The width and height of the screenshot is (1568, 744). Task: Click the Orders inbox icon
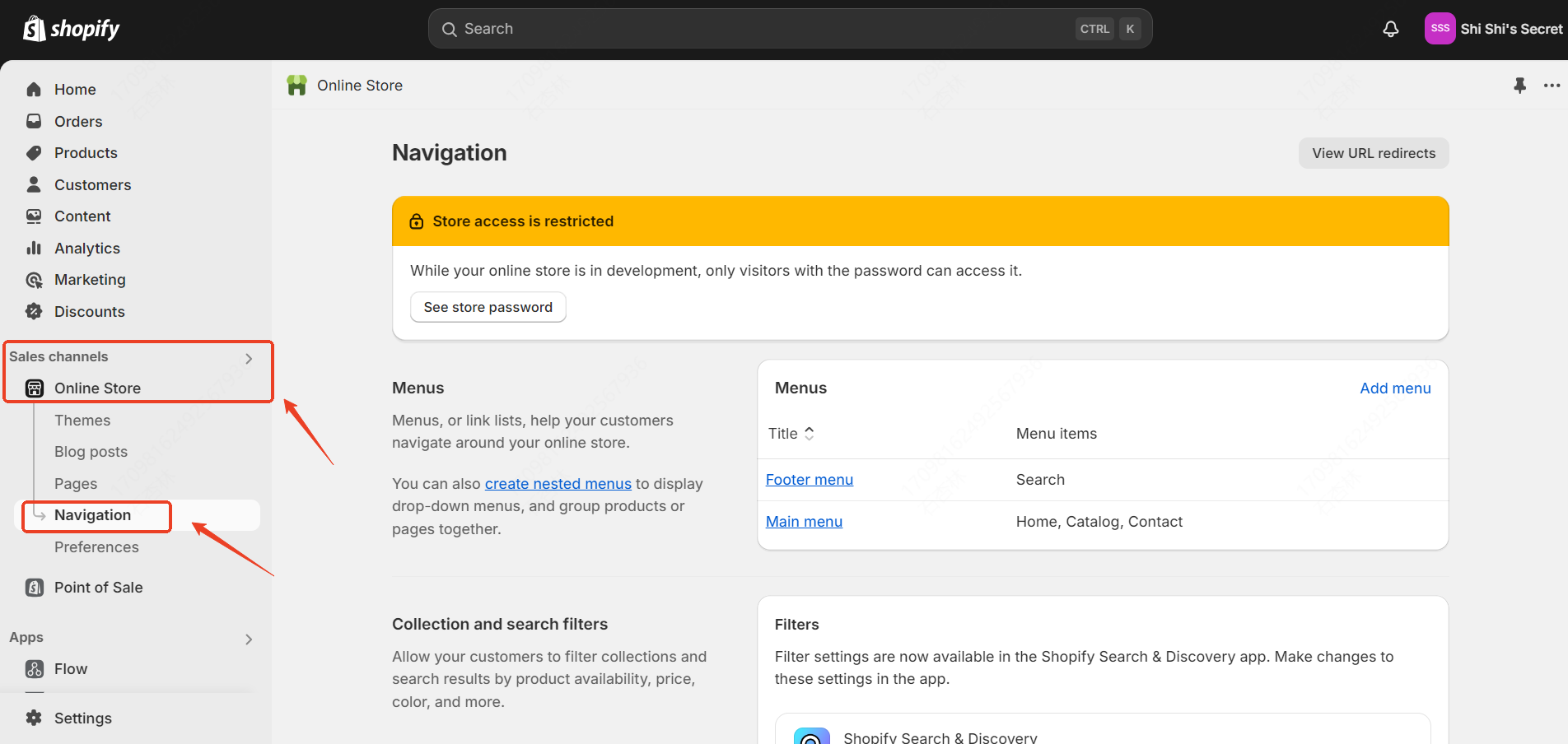pos(34,121)
